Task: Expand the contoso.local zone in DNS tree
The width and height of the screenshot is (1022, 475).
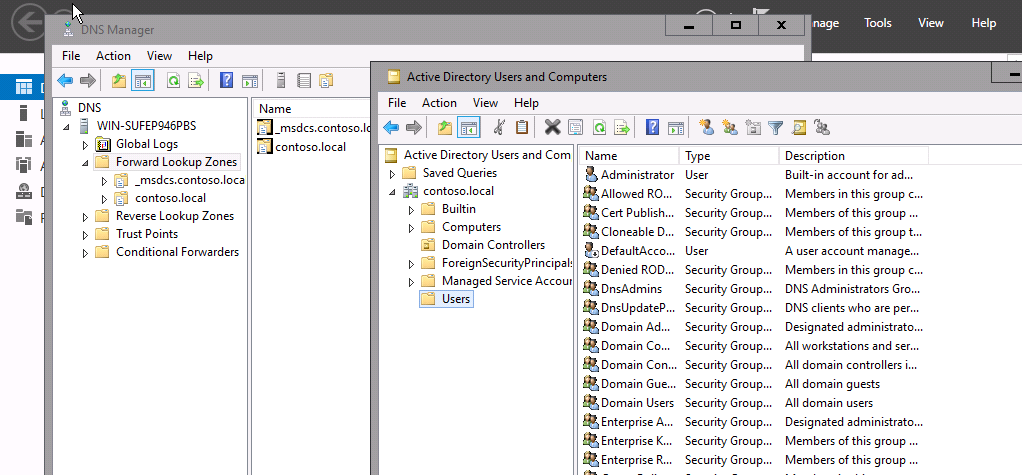Action: (104, 199)
